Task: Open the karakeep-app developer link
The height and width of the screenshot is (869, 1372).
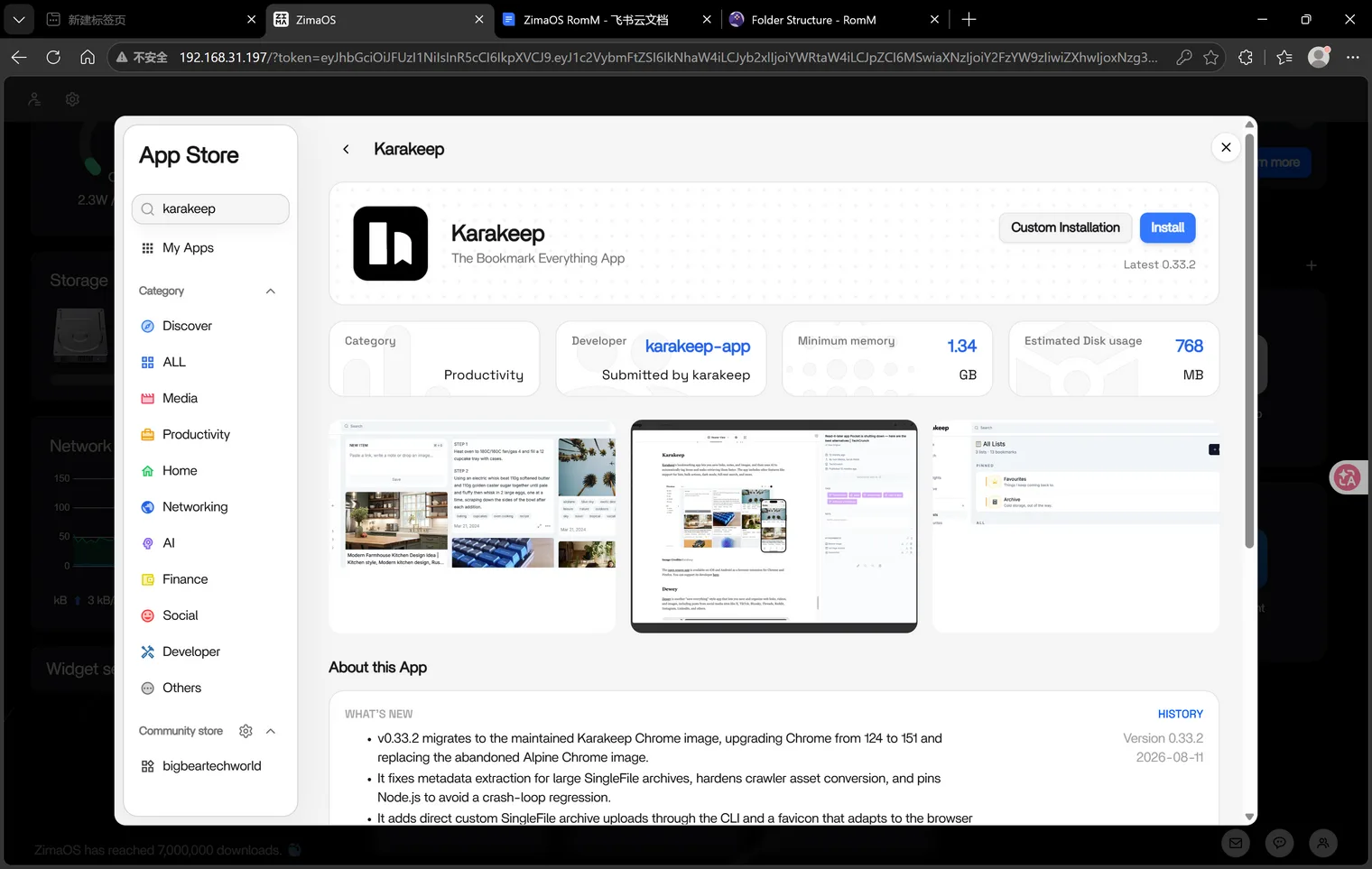Action: [x=698, y=347]
